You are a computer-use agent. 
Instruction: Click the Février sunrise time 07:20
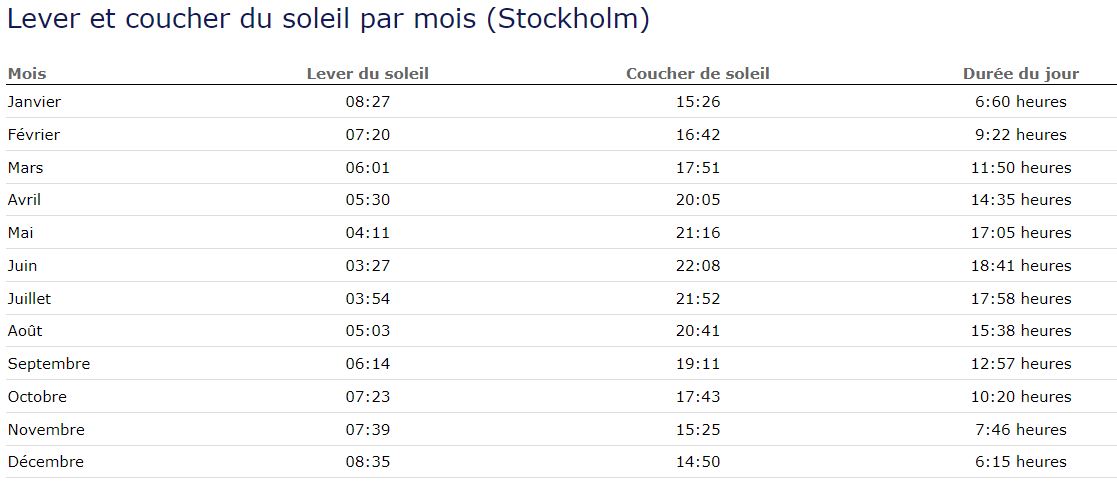coord(367,135)
